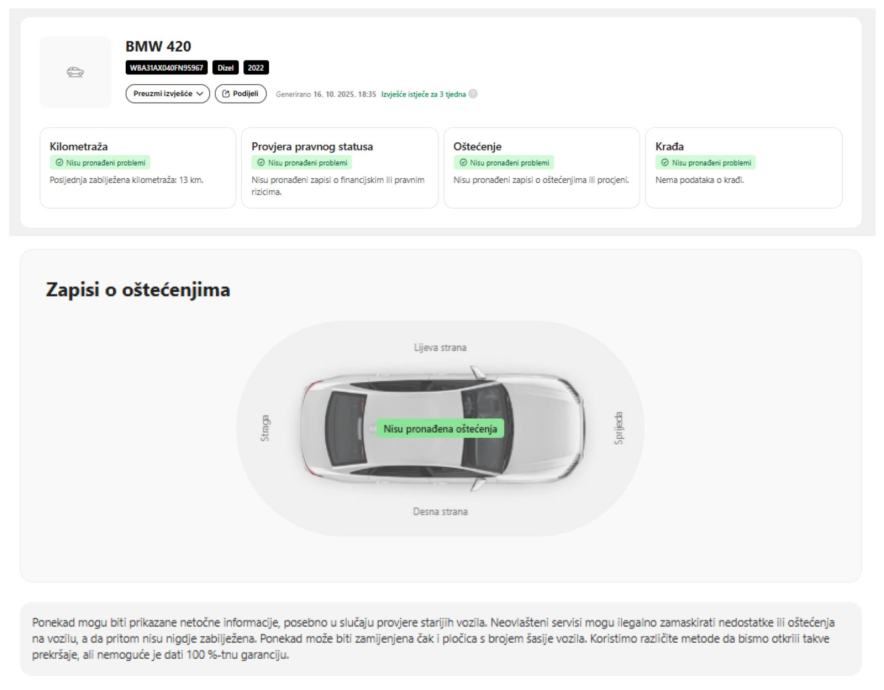Open the Preuzmi izvješće dropdown
Image resolution: width=884 pixels, height=690 pixels.
[x=168, y=93]
